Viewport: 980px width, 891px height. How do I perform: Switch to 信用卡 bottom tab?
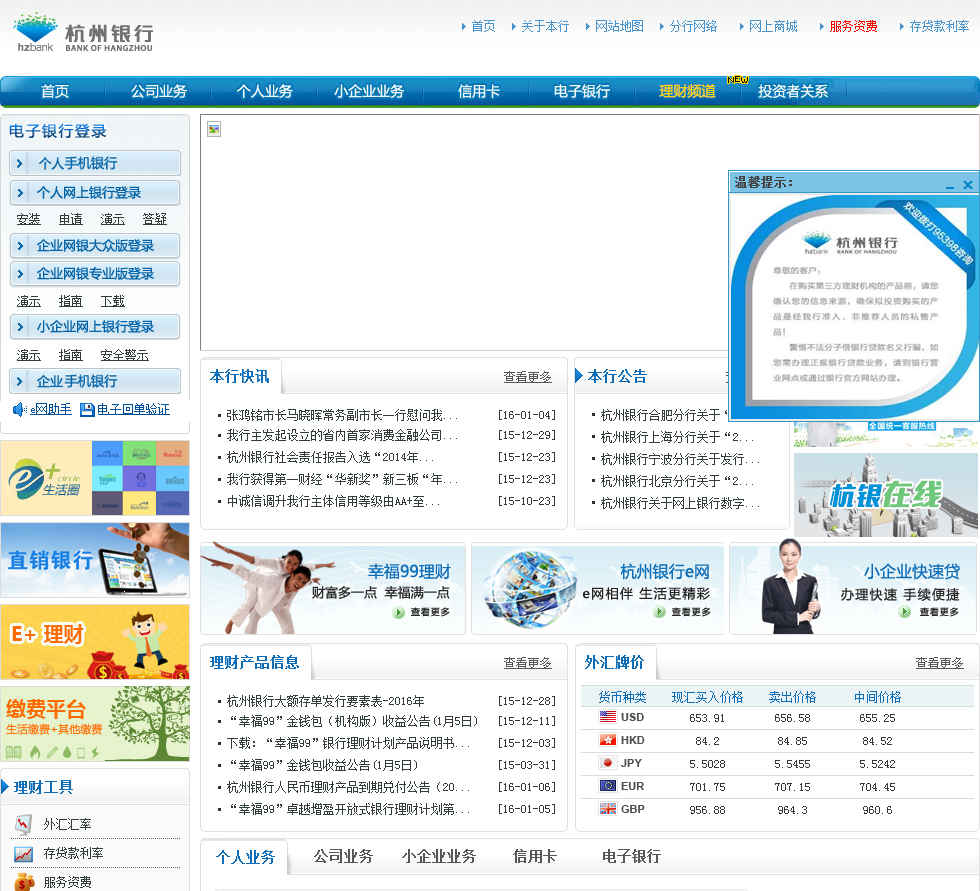click(534, 857)
